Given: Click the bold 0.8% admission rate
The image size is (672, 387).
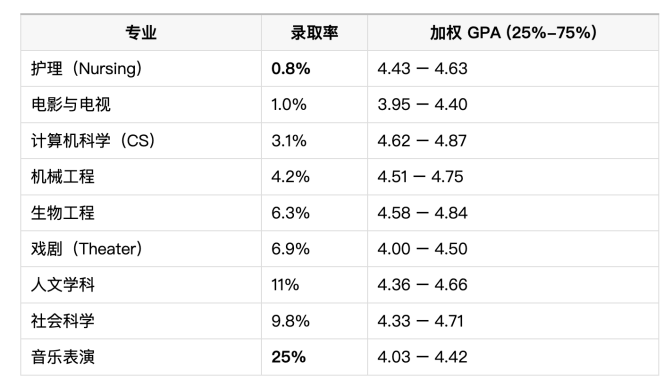Looking at the screenshot, I should click(x=291, y=69).
